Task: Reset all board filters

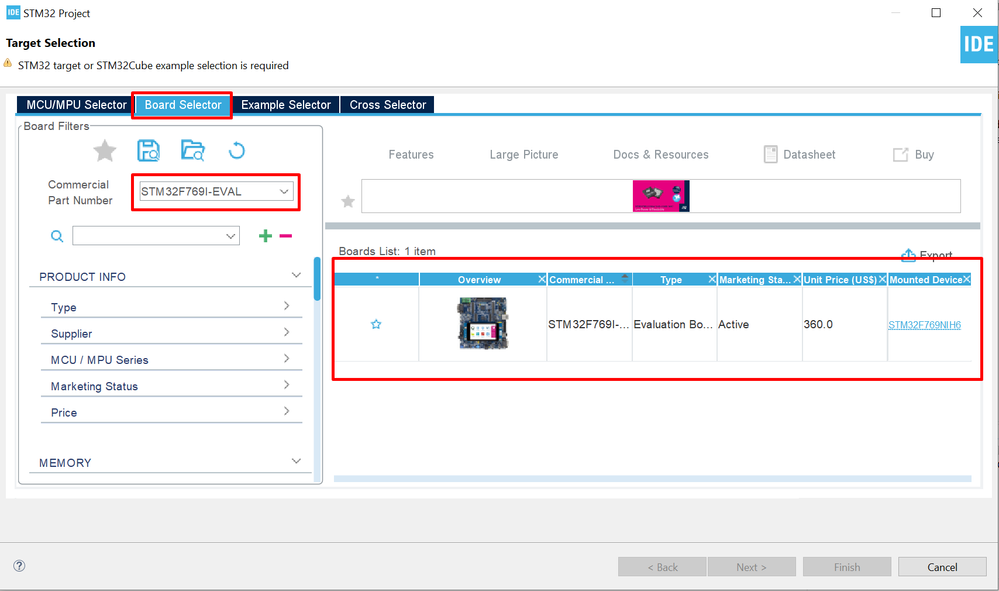Action: tap(236, 151)
